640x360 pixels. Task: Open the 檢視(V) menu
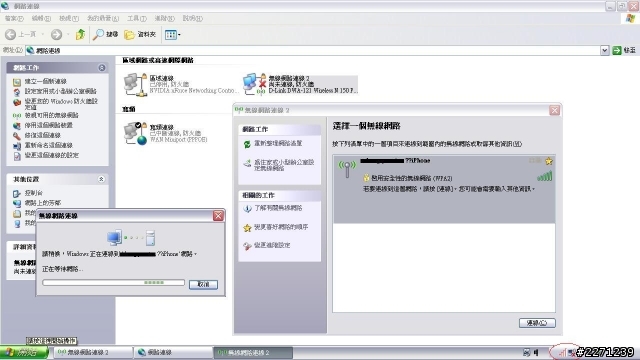(x=69, y=18)
